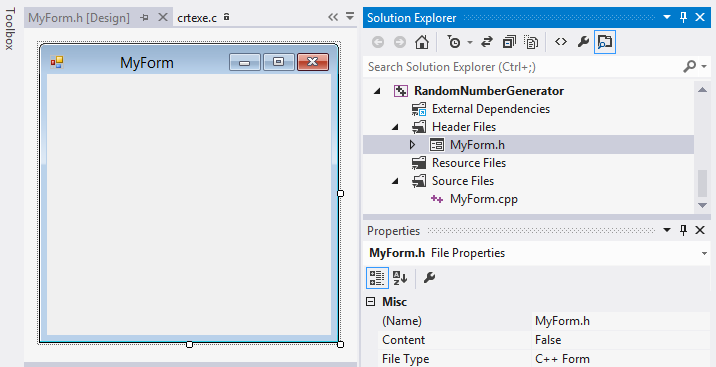Switch to the MyForm.h [Design] tab
Screen dimensions: 716x367
(x=79, y=18)
